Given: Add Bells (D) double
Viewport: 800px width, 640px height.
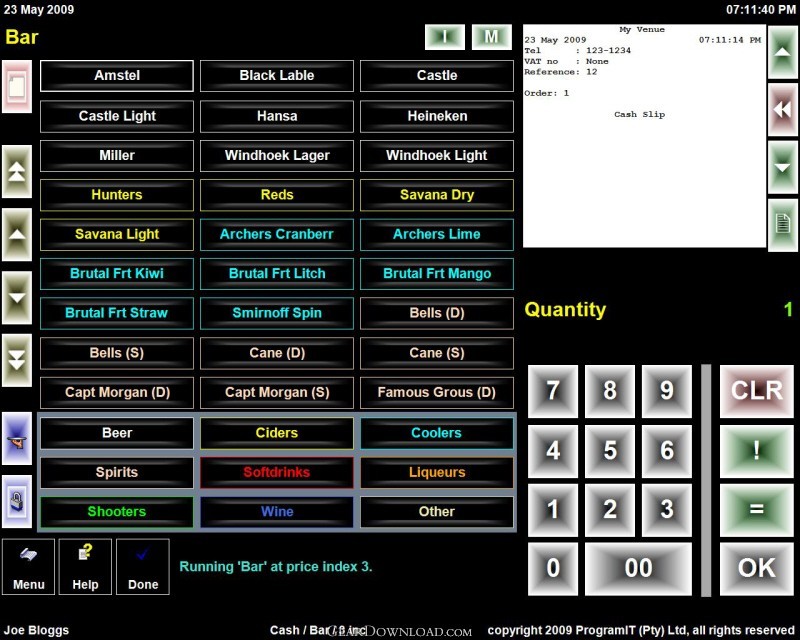Looking at the screenshot, I should pos(437,313).
